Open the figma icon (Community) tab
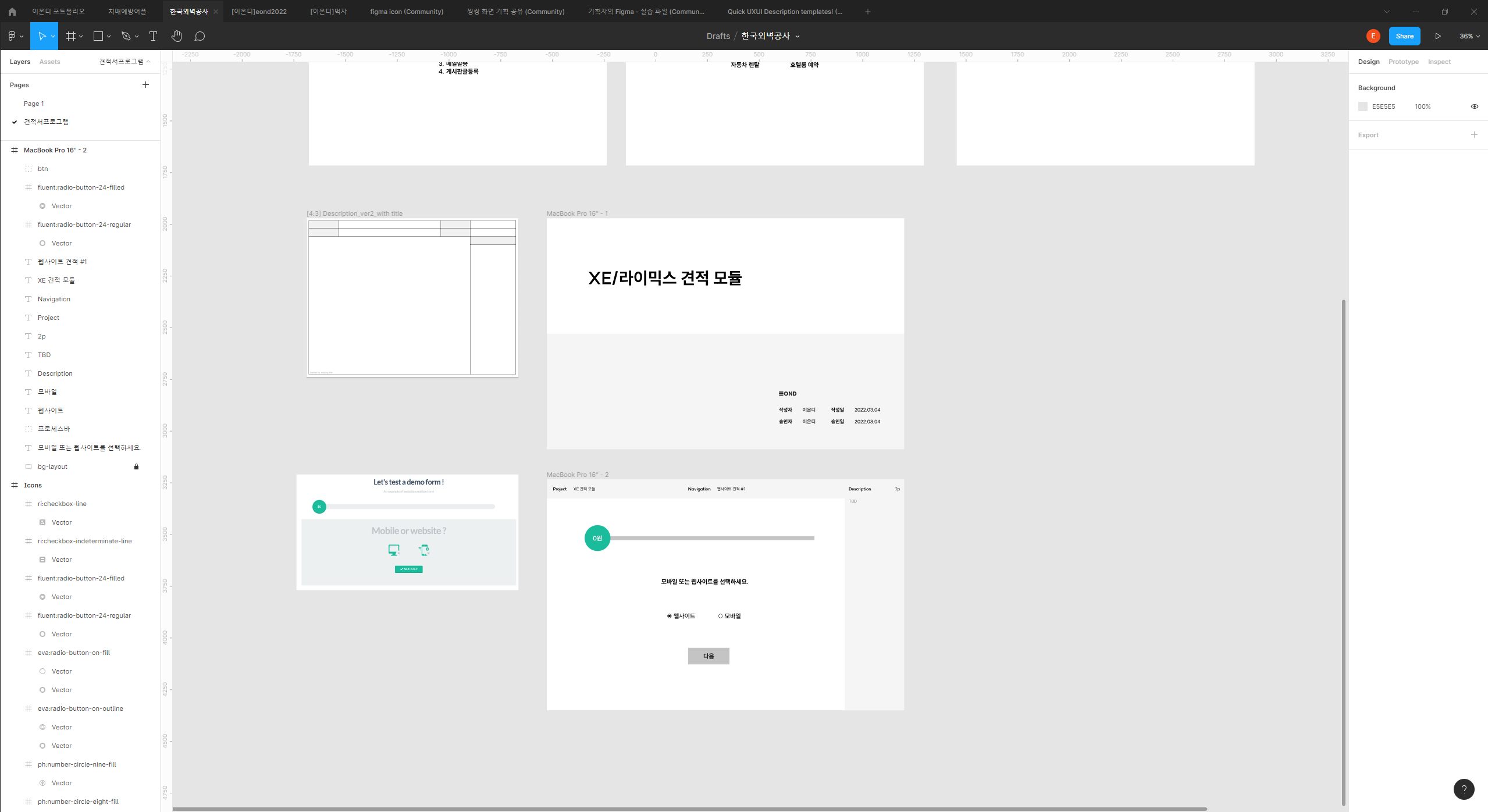 [407, 12]
